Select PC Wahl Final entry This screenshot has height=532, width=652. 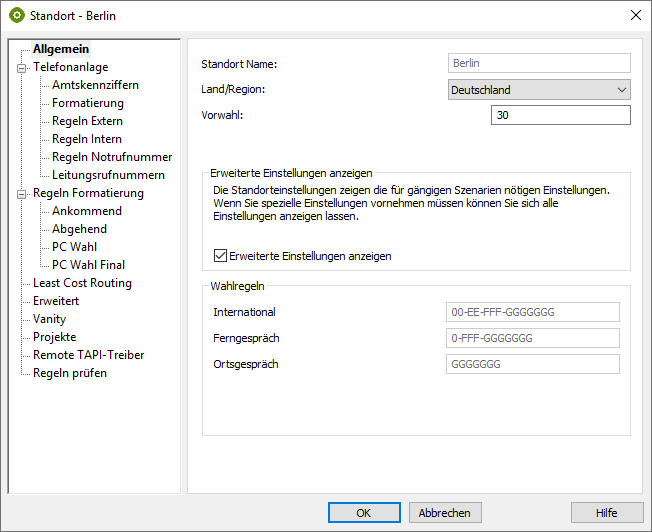pos(88,265)
